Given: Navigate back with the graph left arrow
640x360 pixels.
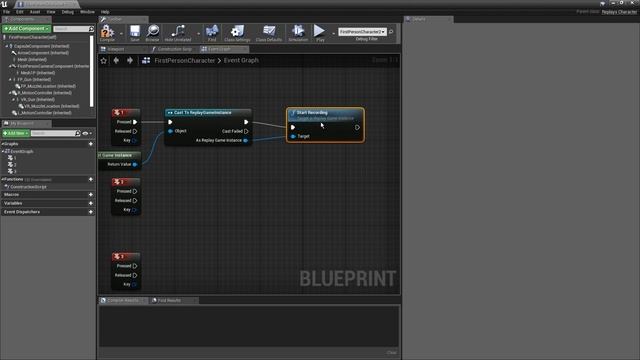Looking at the screenshot, I should coord(116,60).
